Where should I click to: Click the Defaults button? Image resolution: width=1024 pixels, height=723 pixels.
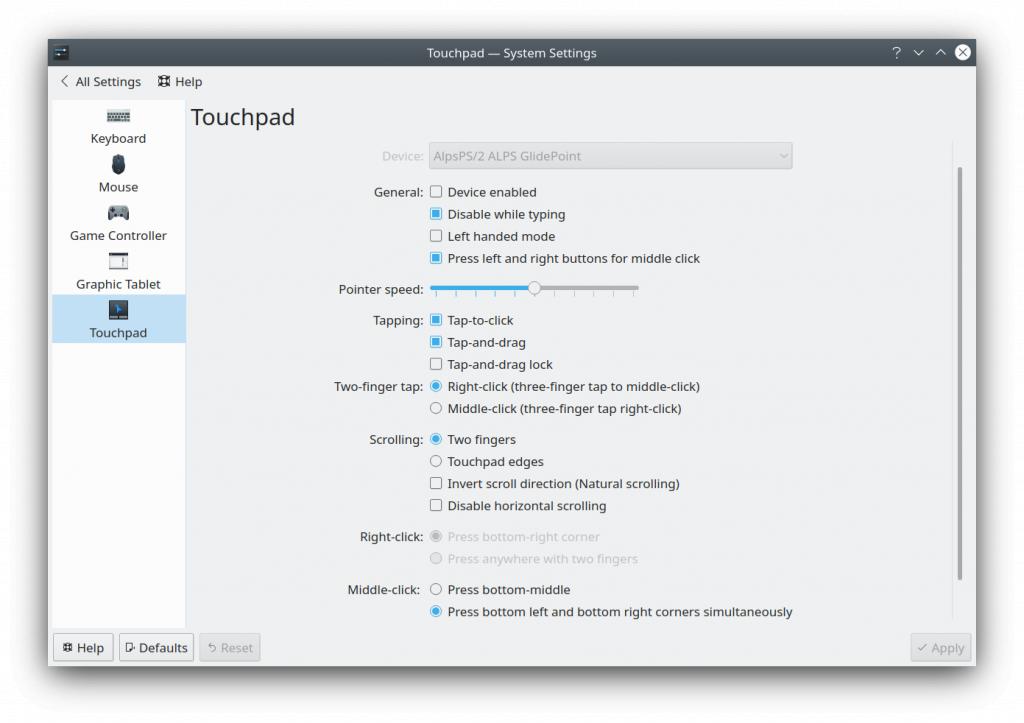click(x=156, y=648)
